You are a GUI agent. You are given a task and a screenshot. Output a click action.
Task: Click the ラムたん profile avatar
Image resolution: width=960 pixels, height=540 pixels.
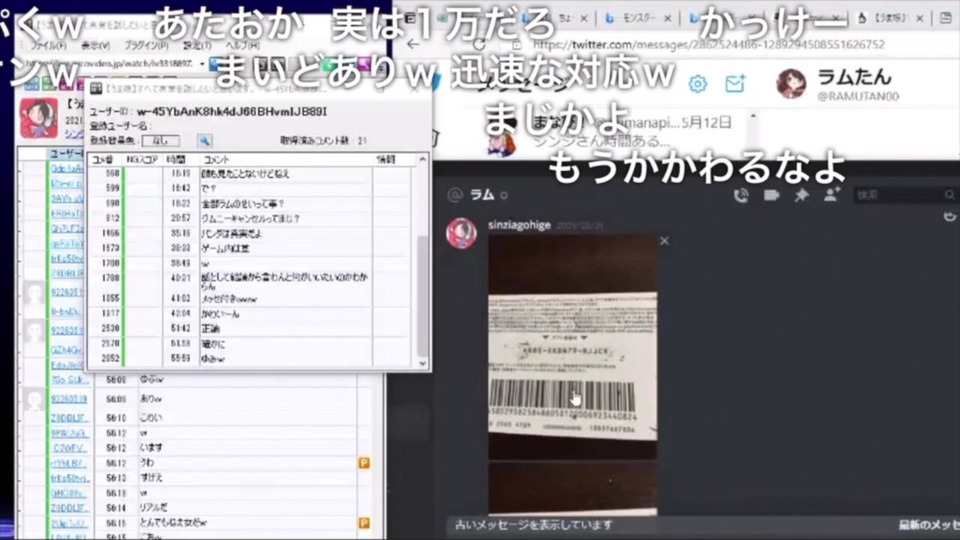point(791,84)
